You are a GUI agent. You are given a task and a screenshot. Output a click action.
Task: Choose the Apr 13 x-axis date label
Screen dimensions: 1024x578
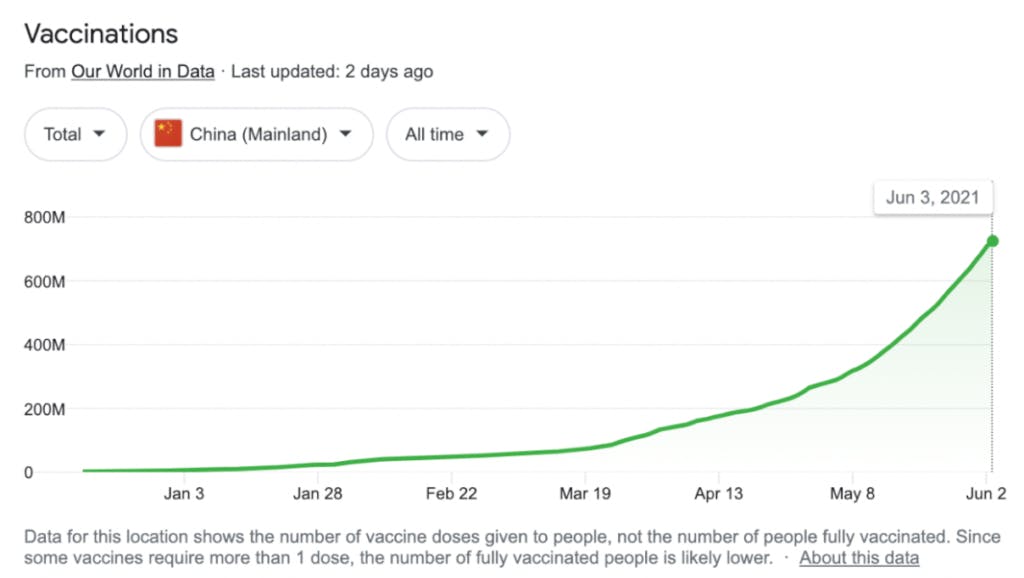pos(718,493)
